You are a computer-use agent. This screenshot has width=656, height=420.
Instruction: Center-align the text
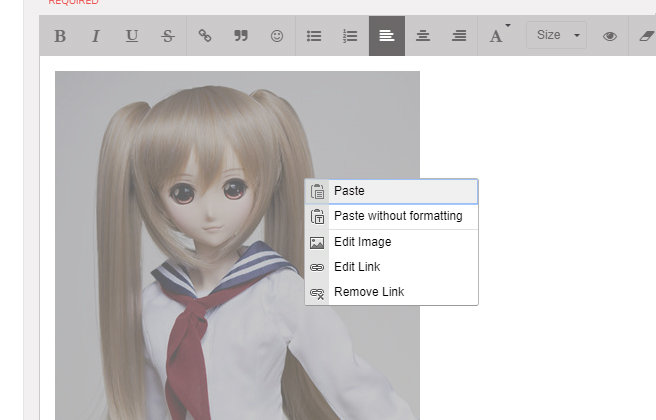tap(423, 36)
